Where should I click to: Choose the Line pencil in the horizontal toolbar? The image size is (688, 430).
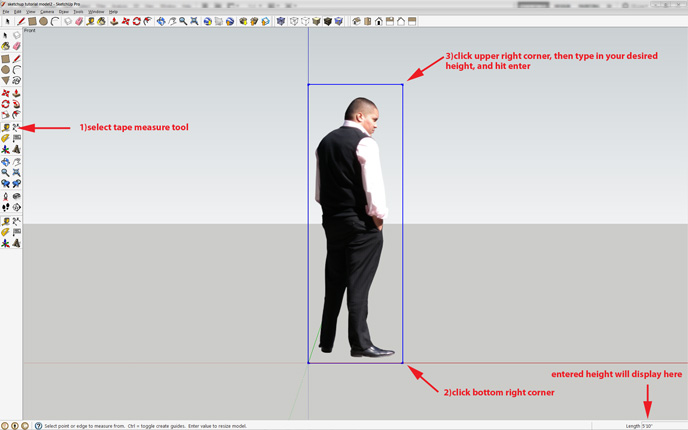21,21
